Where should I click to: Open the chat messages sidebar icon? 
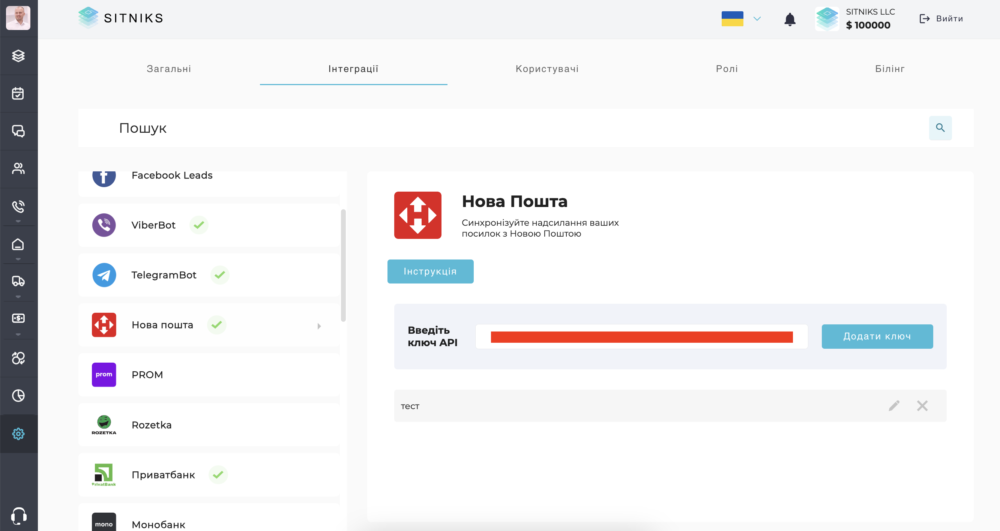tap(18, 131)
